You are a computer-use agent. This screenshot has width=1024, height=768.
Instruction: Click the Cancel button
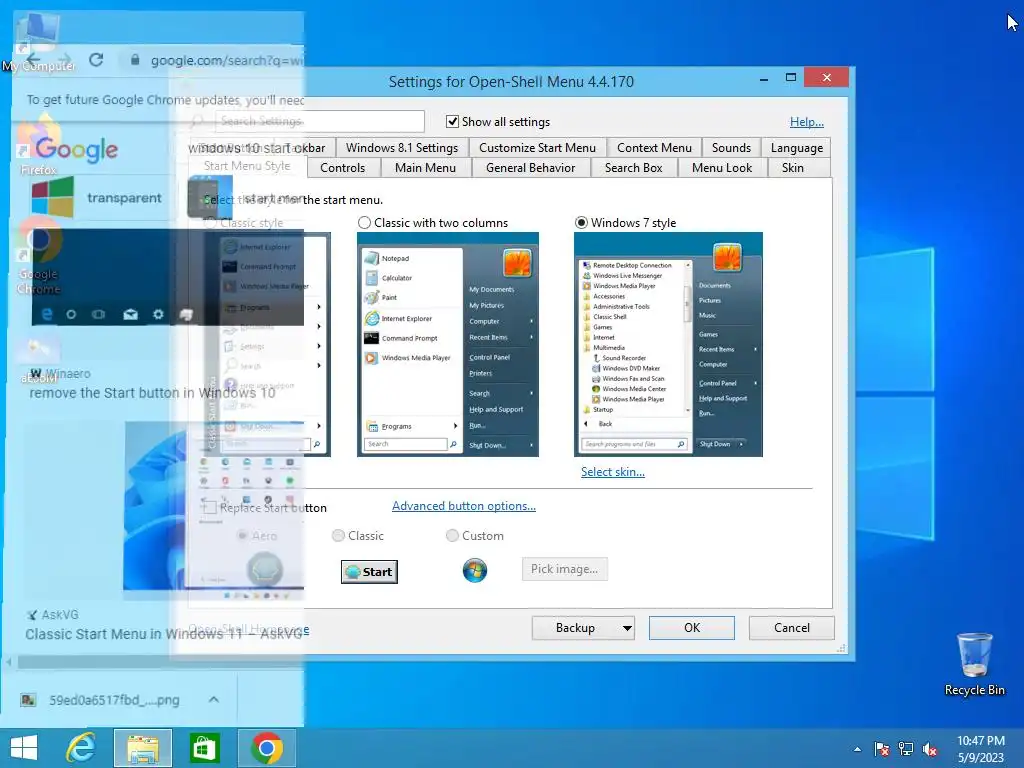tap(792, 628)
